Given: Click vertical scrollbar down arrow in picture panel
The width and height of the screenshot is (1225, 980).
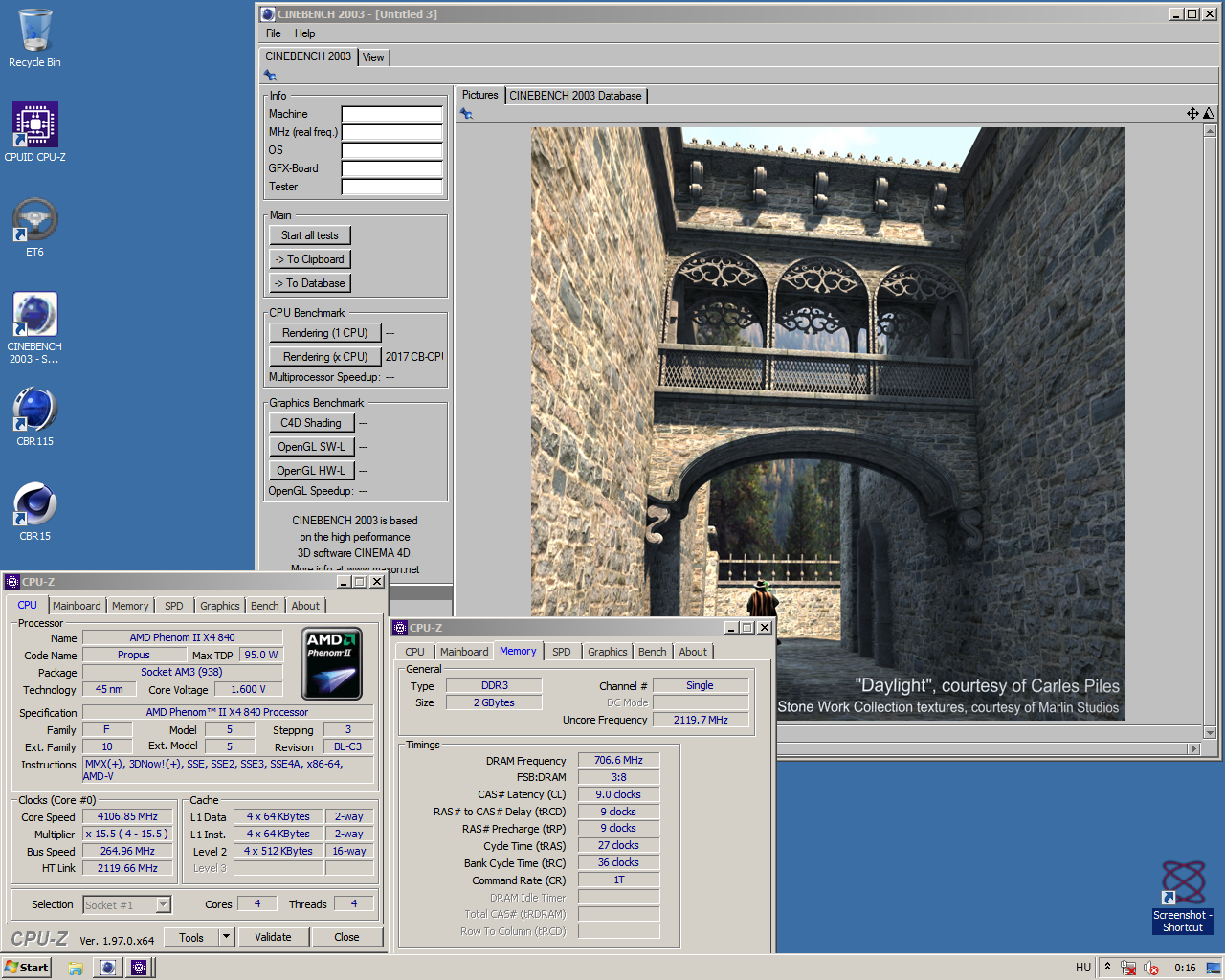Looking at the screenshot, I should click(x=1210, y=733).
